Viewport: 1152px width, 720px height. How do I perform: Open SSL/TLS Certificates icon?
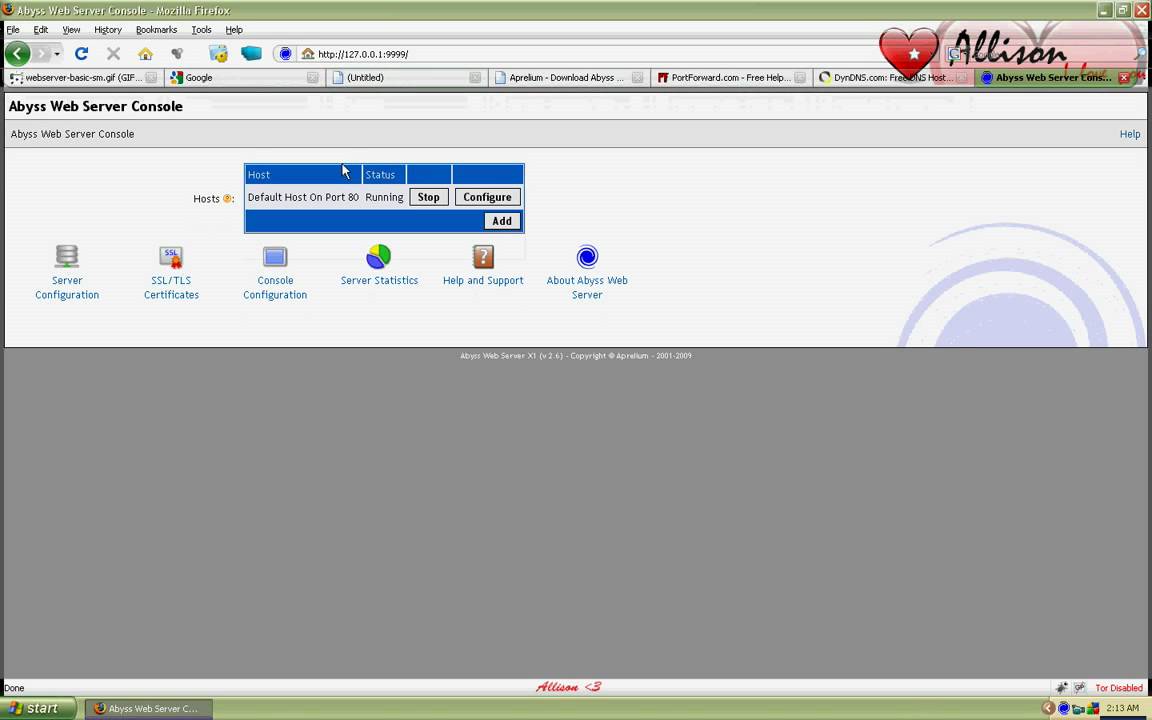point(171,256)
